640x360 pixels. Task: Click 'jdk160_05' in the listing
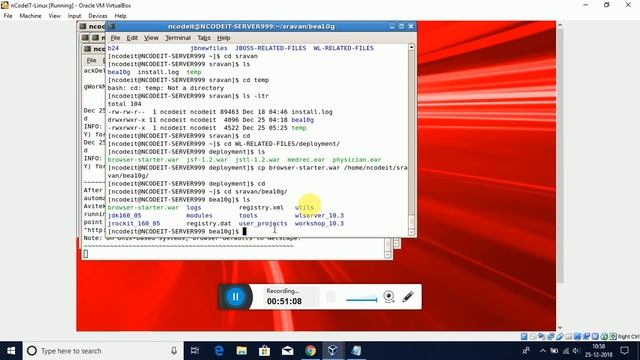click(x=124, y=216)
